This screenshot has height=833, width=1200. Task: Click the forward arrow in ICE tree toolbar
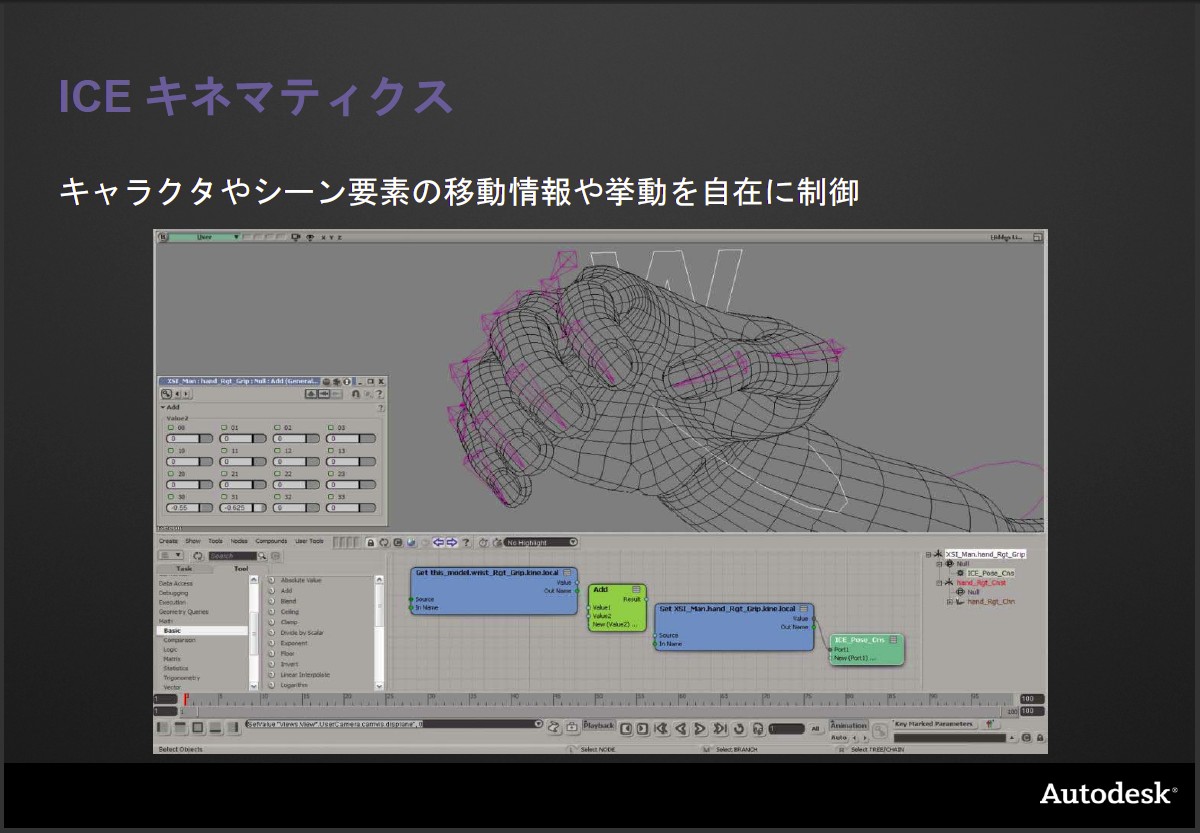(x=451, y=543)
